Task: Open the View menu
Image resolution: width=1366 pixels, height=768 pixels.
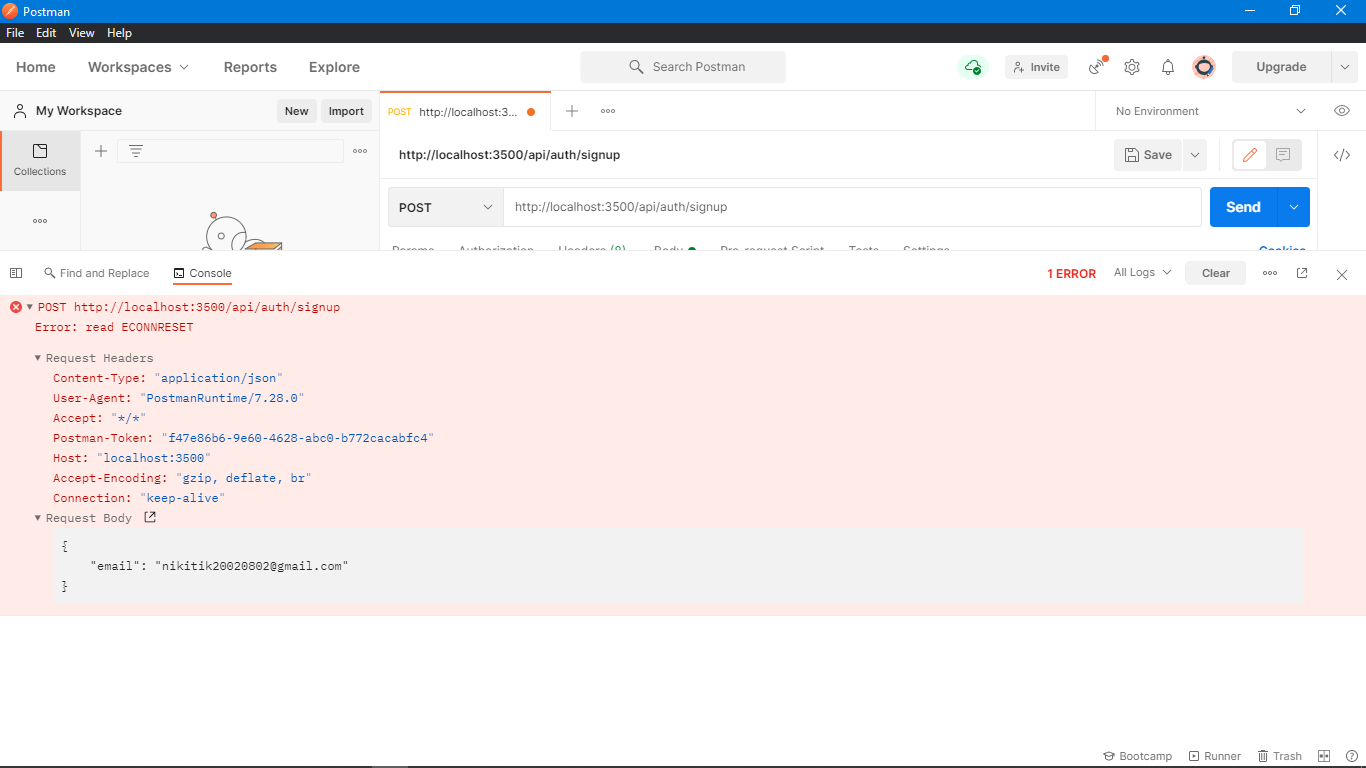Action: [82, 33]
